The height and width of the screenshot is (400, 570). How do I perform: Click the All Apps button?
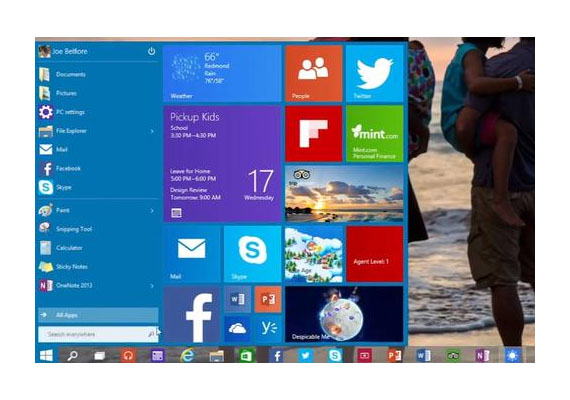tap(98, 315)
